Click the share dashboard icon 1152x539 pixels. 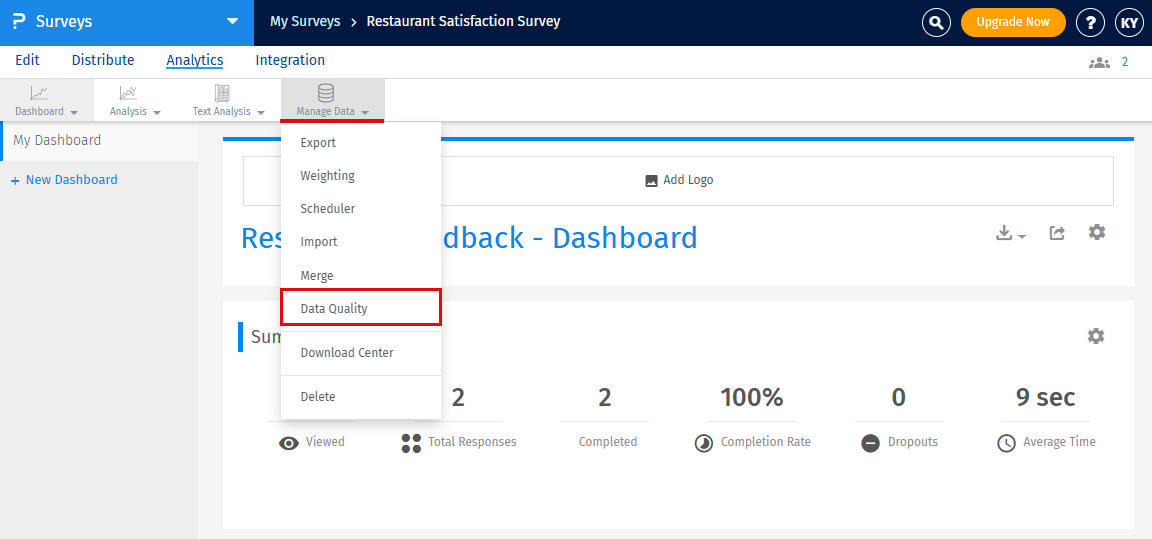point(1057,233)
